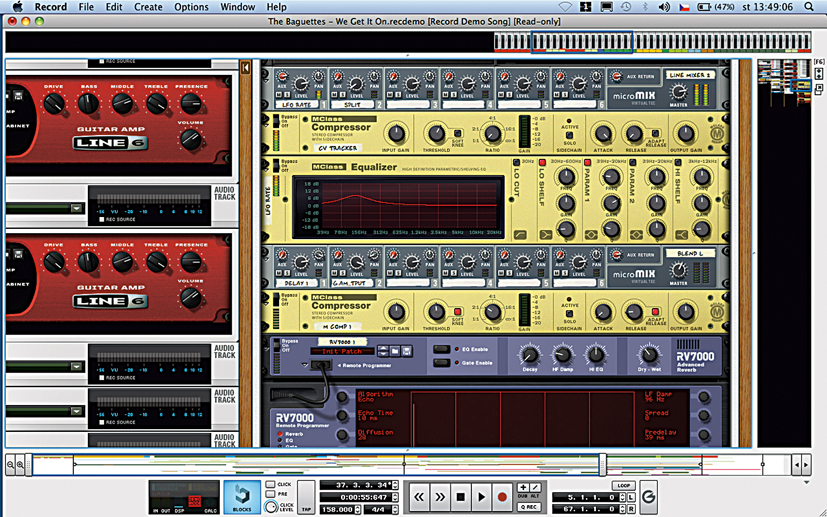The height and width of the screenshot is (517, 827).
Task: Click the Predelay soft knob
Action: tap(704, 435)
